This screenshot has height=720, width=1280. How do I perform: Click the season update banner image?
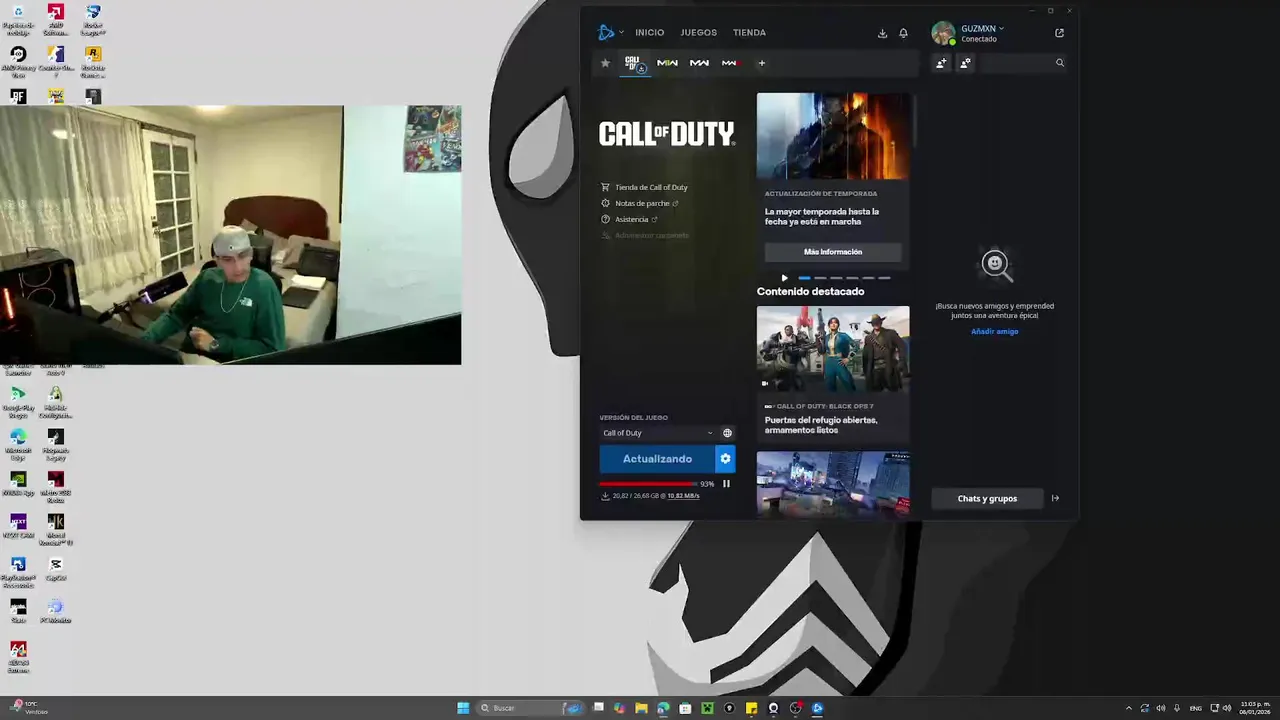click(833, 136)
